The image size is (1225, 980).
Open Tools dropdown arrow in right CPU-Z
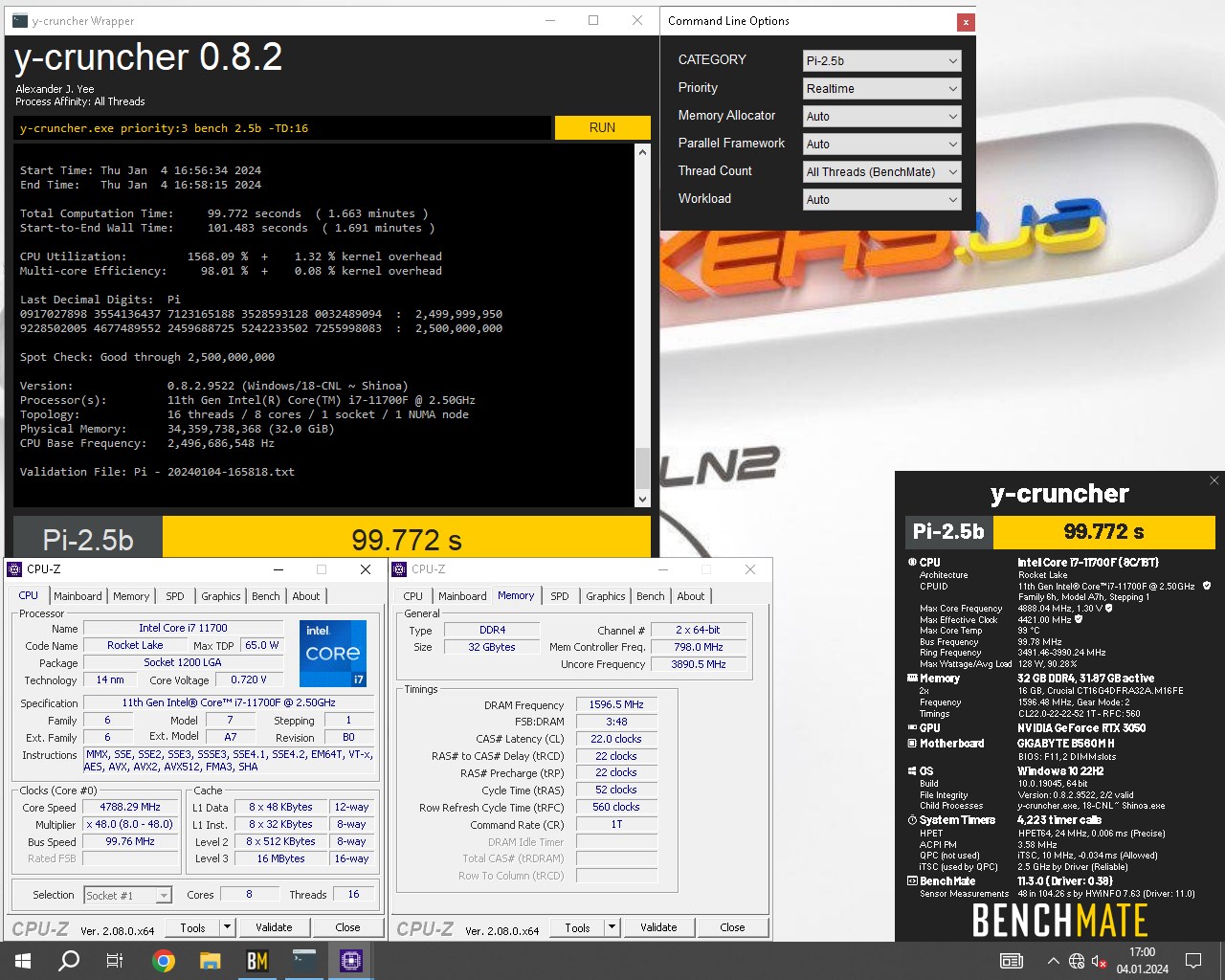pos(612,927)
